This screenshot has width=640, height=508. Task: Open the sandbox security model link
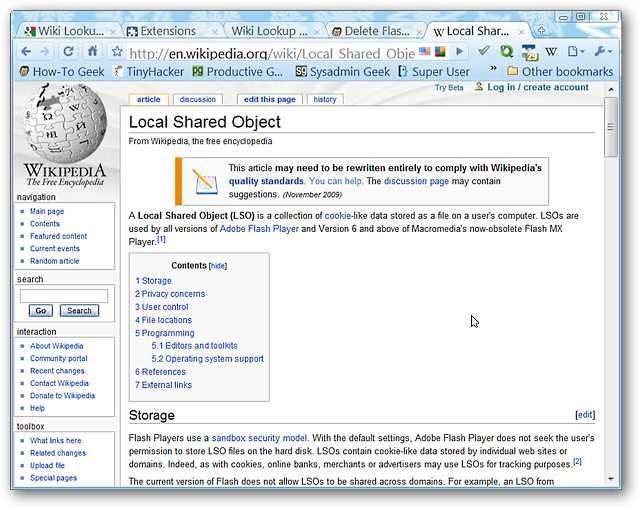259,438
